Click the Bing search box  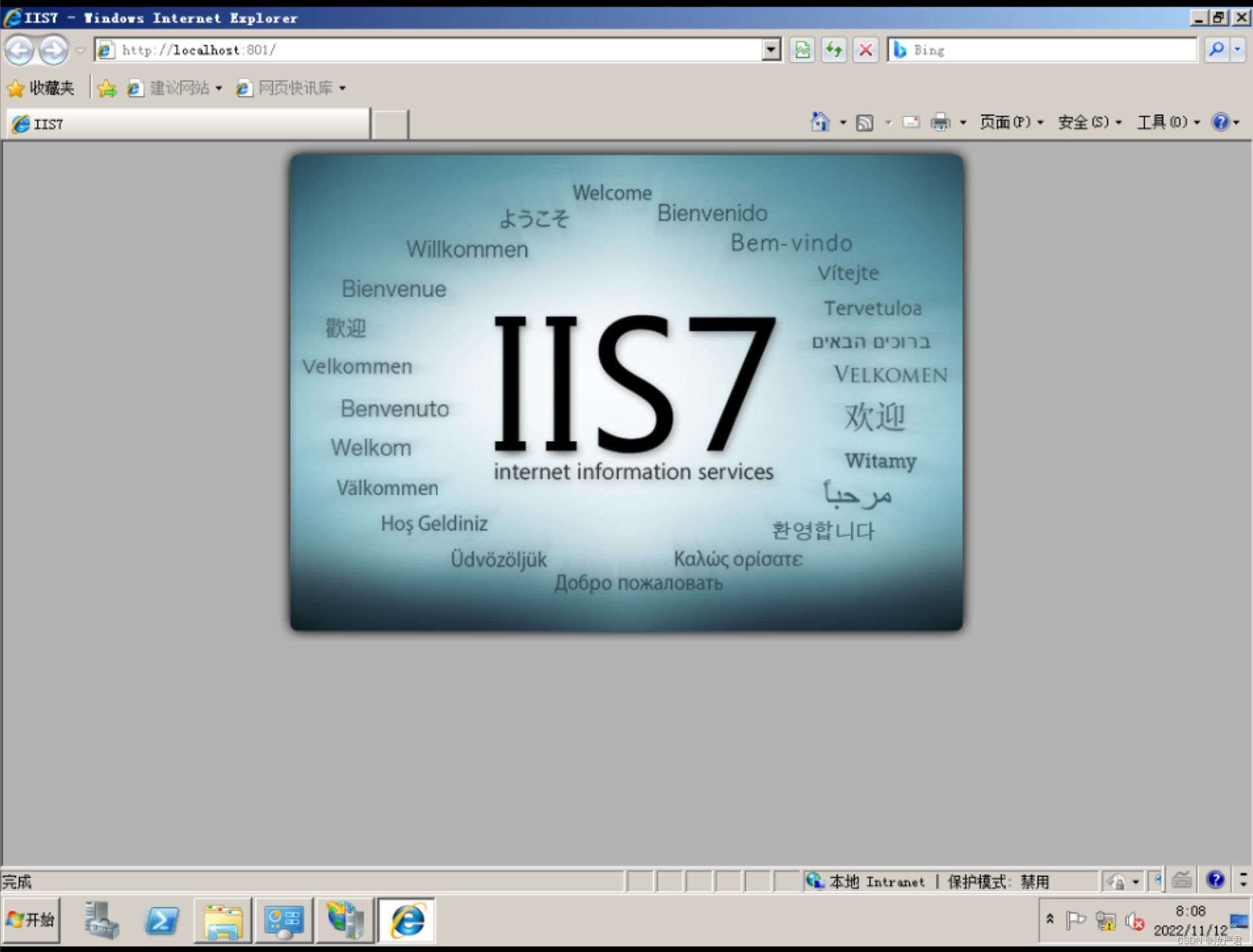click(x=1042, y=50)
